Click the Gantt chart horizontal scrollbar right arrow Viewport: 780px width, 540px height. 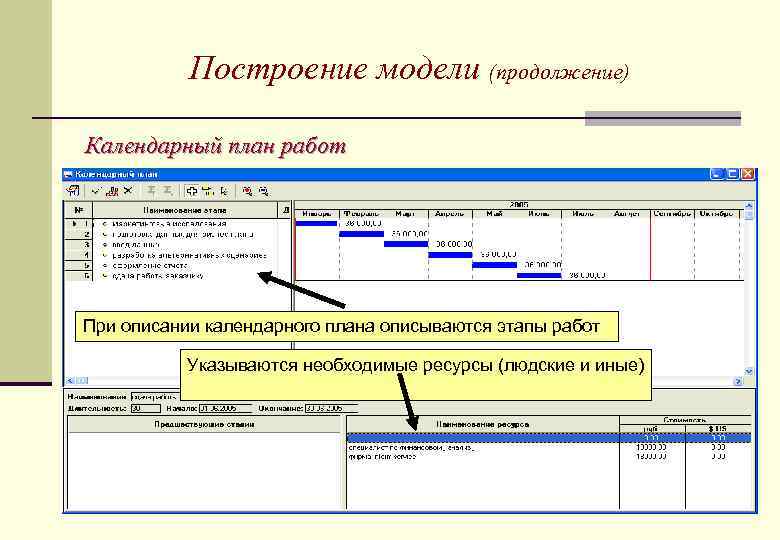(x=738, y=381)
